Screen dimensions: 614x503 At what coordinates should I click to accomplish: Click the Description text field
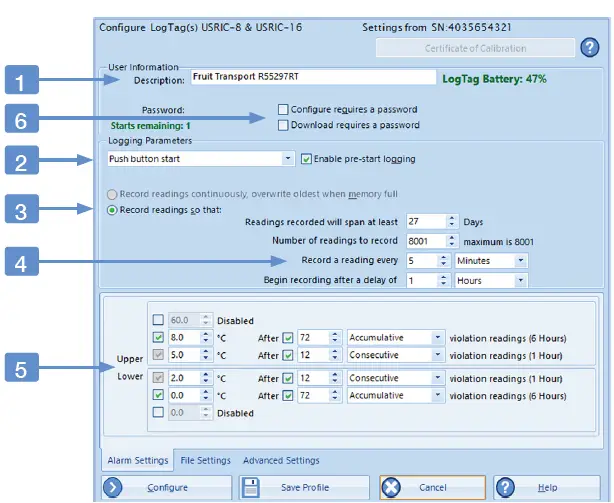(313, 77)
